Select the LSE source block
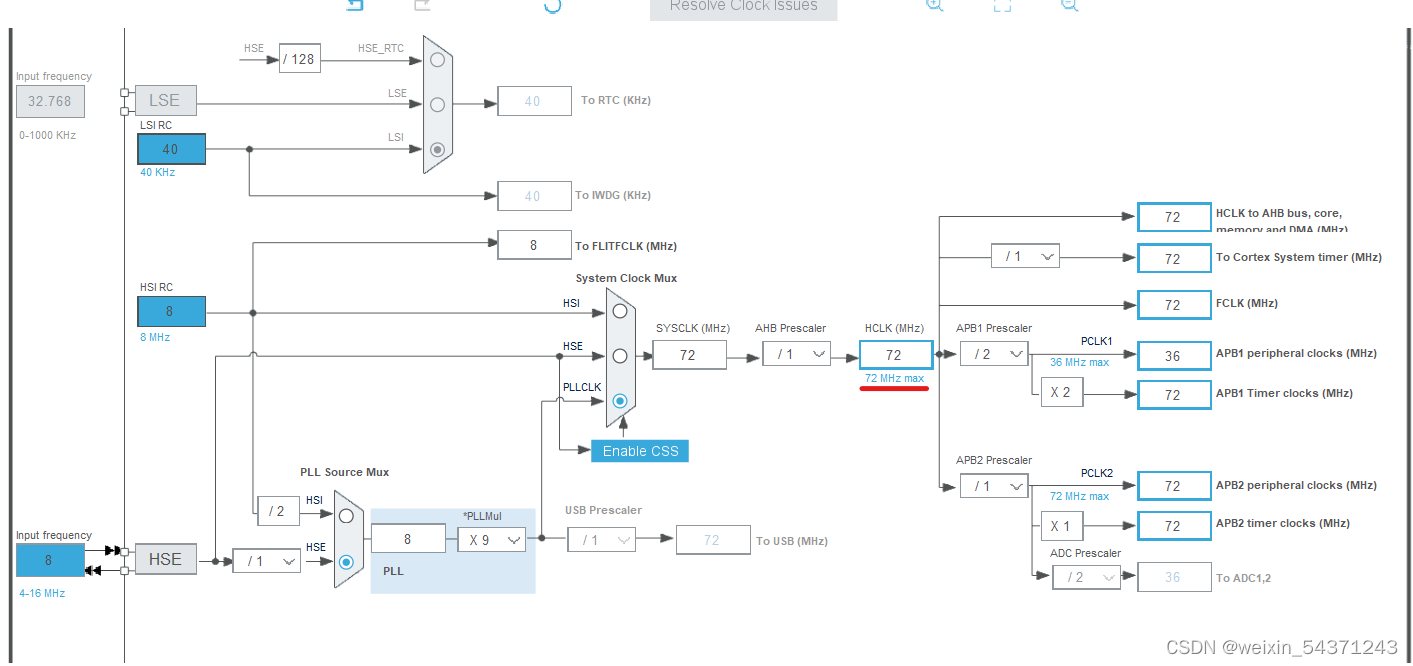 [x=166, y=99]
